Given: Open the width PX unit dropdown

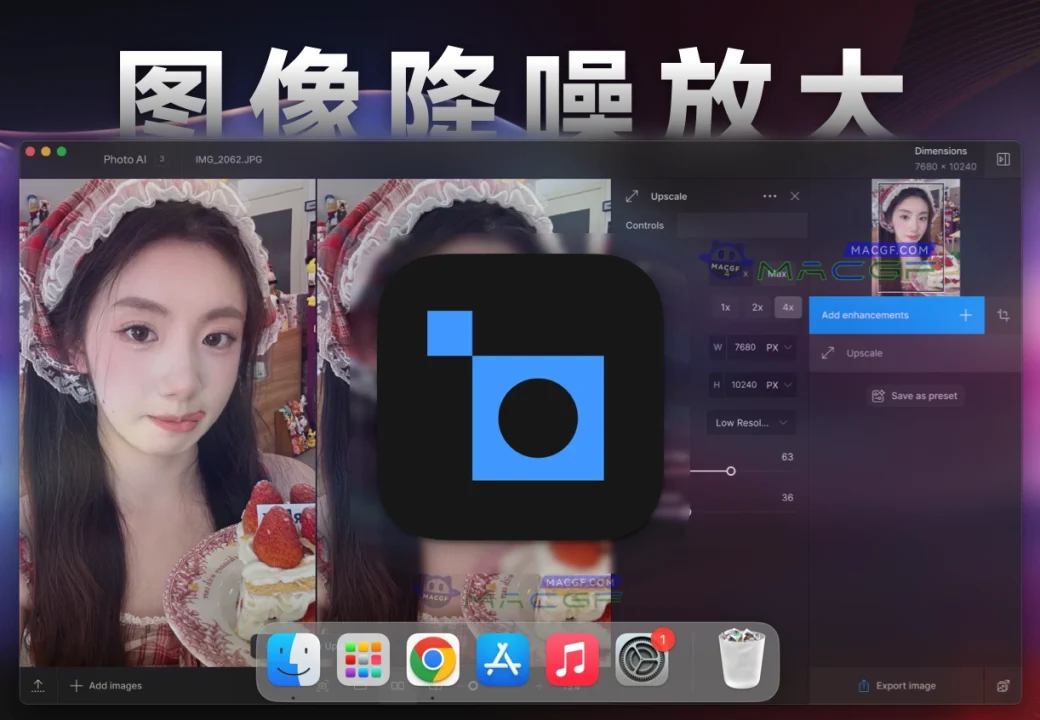Looking at the screenshot, I should point(785,347).
